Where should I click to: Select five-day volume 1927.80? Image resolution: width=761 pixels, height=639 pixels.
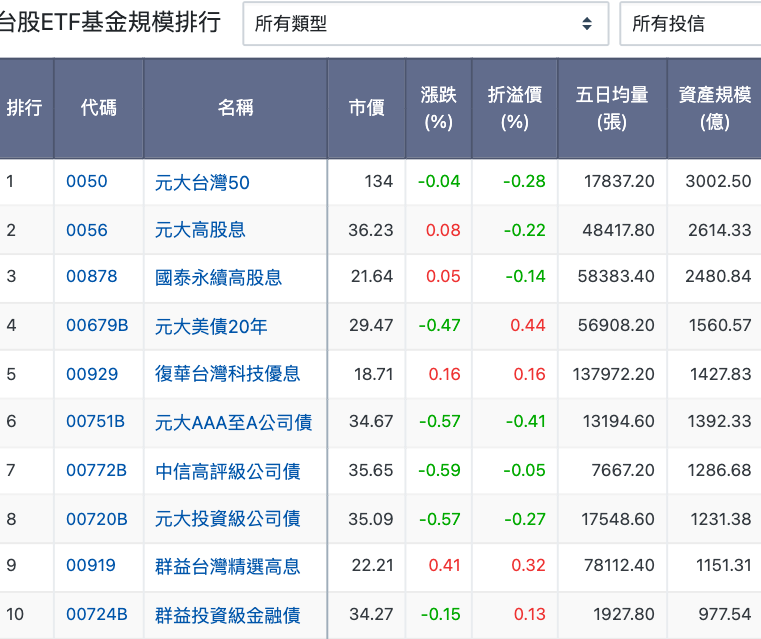tap(624, 614)
